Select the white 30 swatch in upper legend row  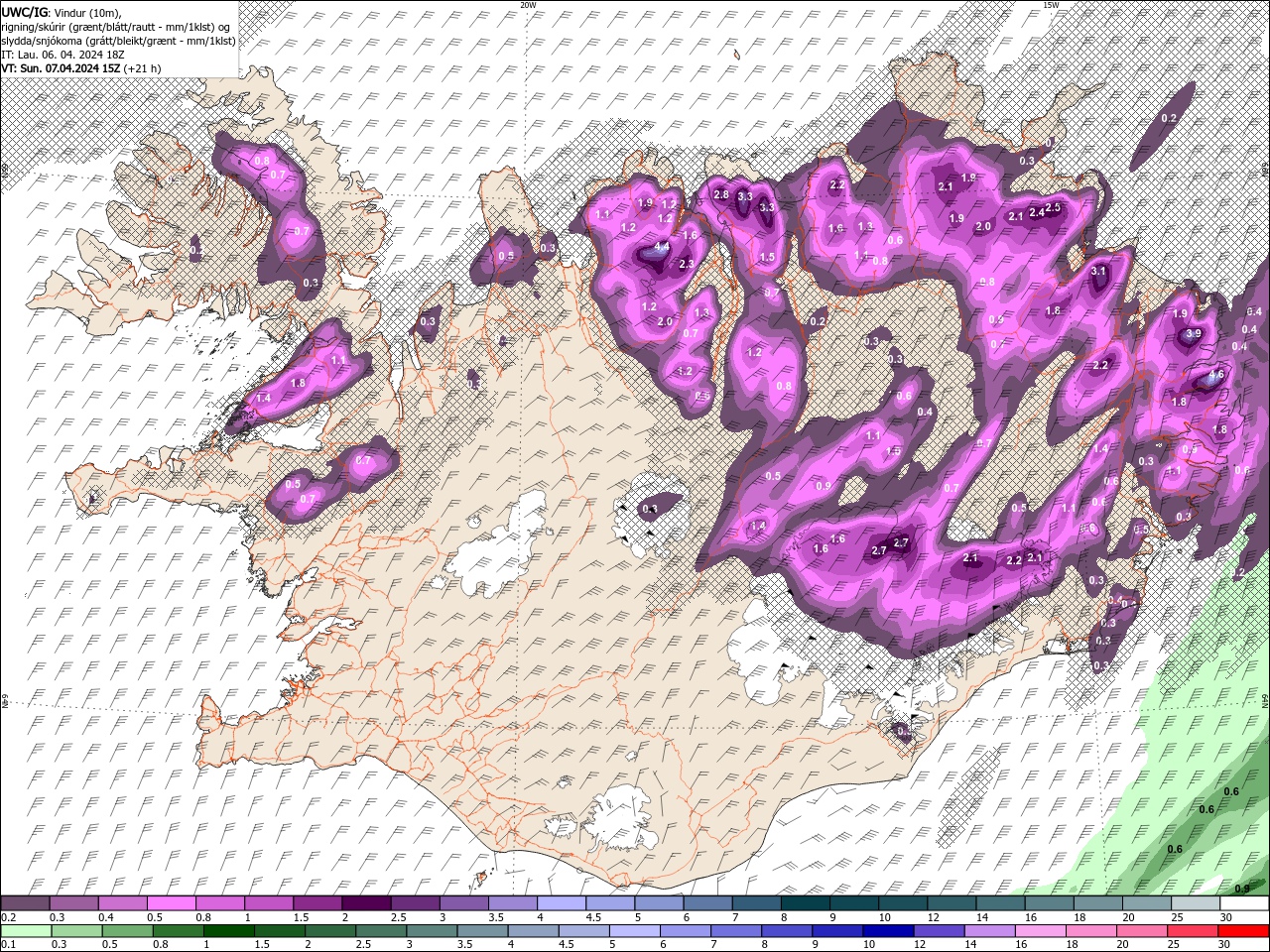point(1245,903)
